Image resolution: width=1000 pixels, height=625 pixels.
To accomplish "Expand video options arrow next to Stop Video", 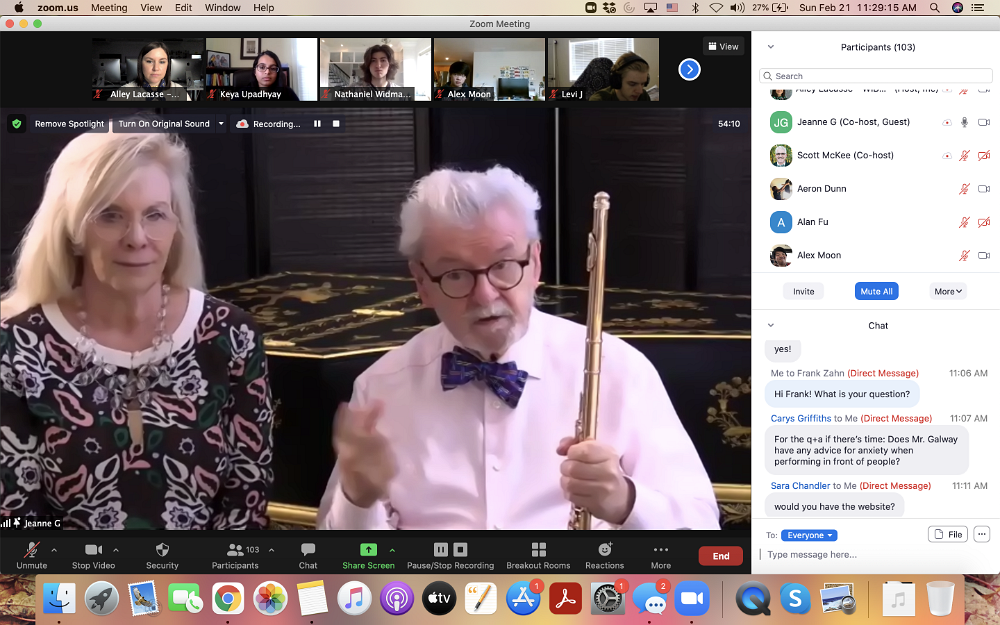I will [x=115, y=550].
